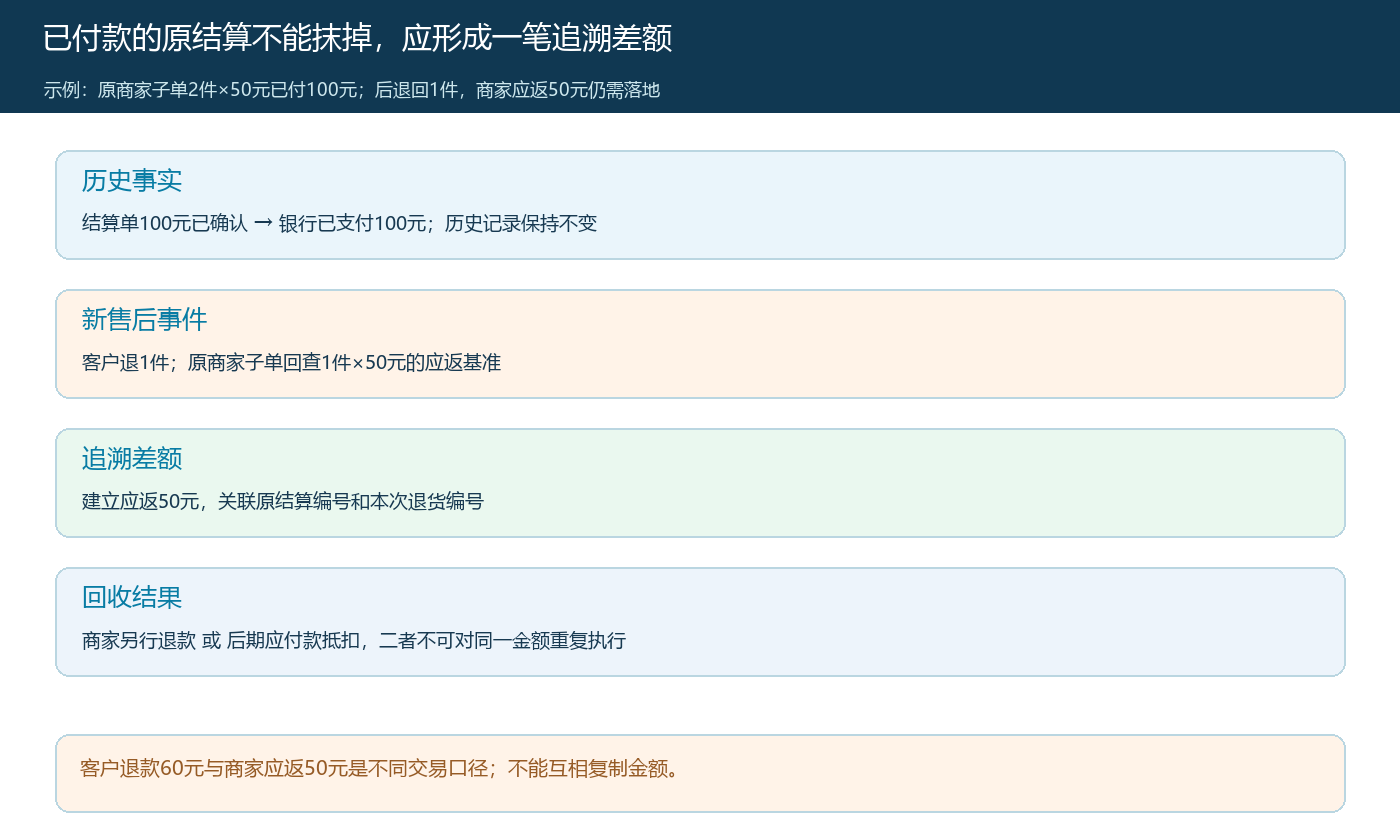
Task: Select the 示例 subtitle line in header
Action: click(x=352, y=90)
